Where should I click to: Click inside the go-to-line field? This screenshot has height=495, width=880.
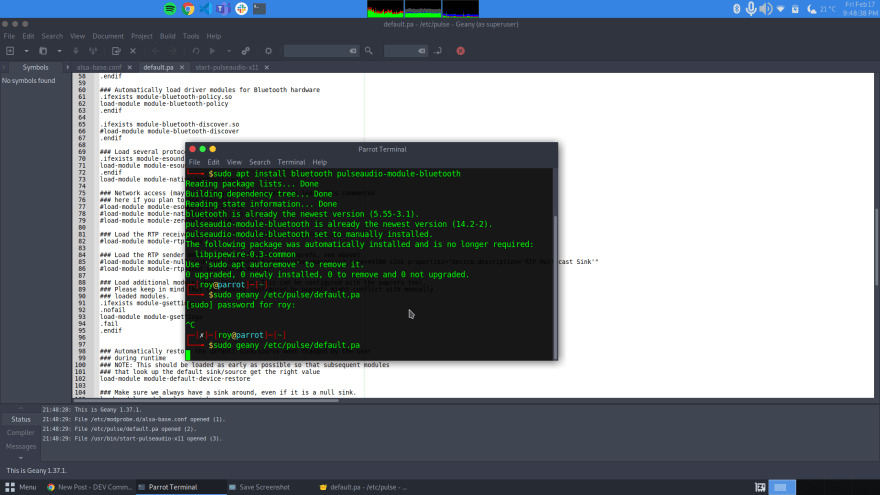tap(401, 51)
